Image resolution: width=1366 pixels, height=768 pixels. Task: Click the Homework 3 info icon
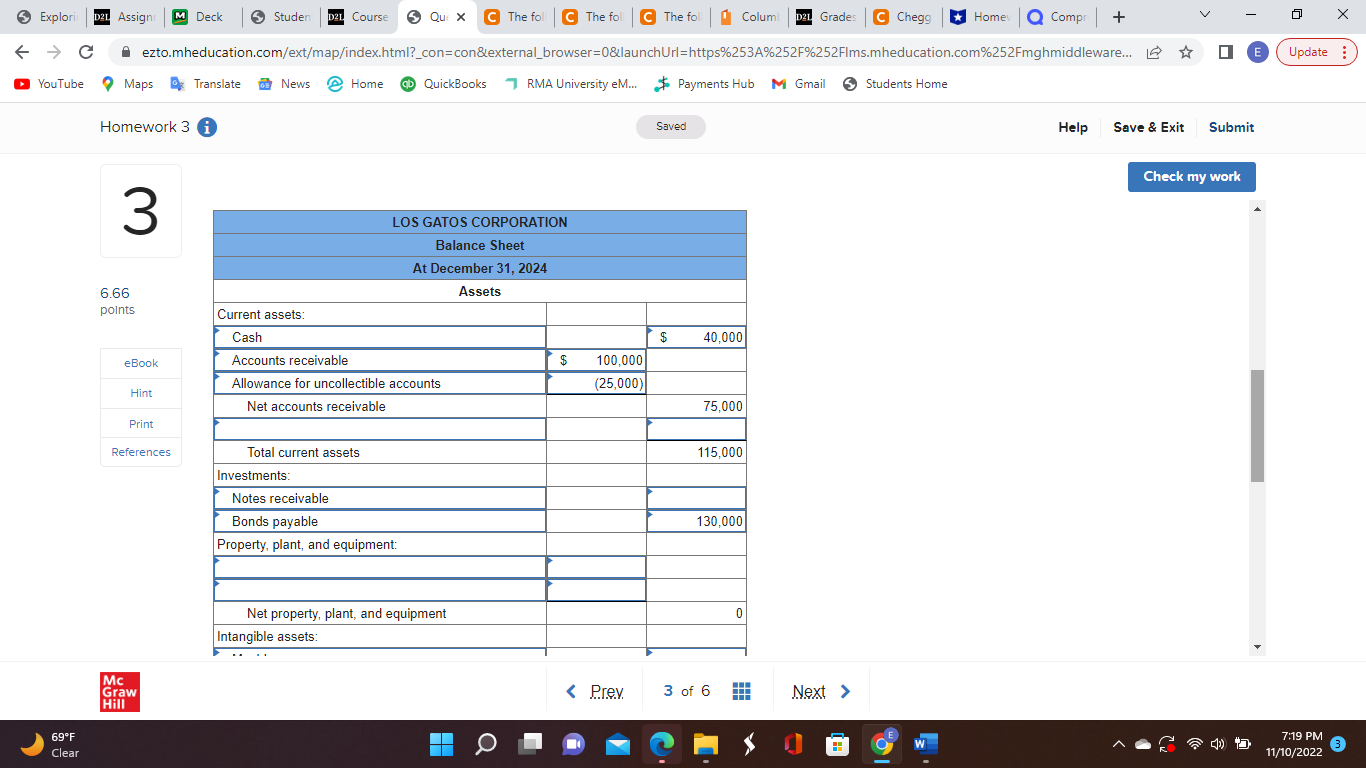click(208, 127)
